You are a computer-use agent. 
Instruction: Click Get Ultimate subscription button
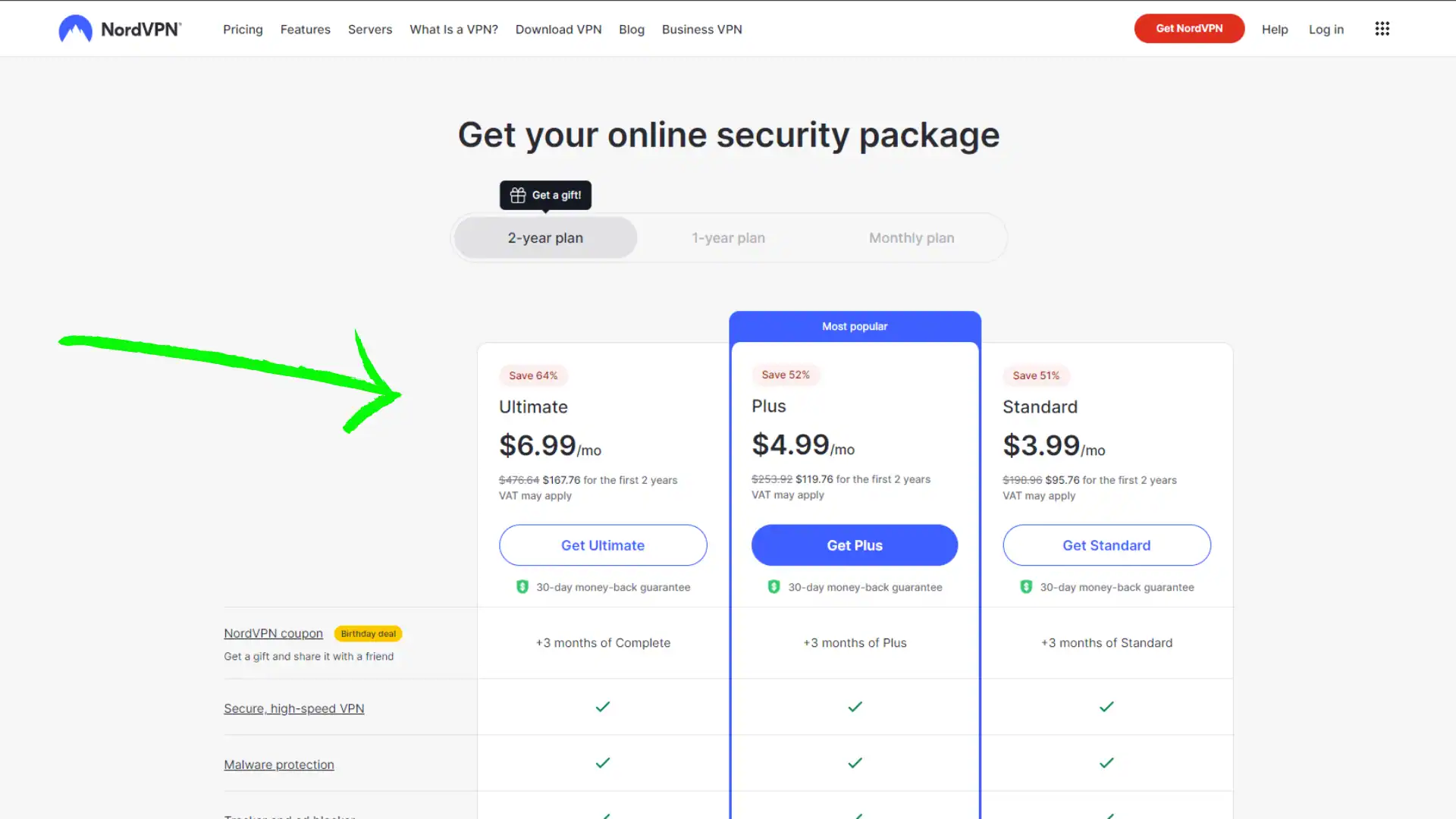point(603,545)
